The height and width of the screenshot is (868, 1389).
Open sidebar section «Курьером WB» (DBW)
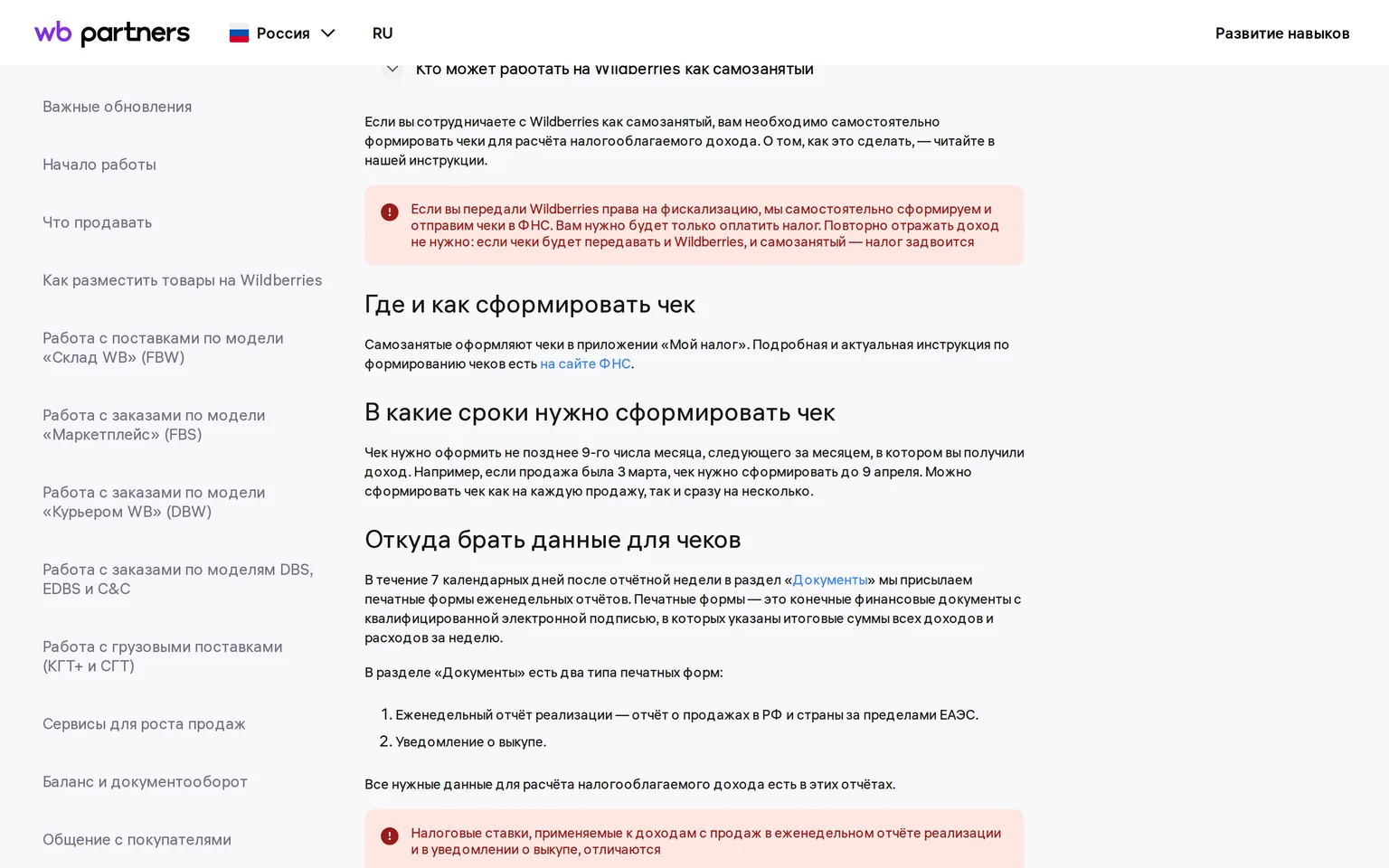[154, 502]
